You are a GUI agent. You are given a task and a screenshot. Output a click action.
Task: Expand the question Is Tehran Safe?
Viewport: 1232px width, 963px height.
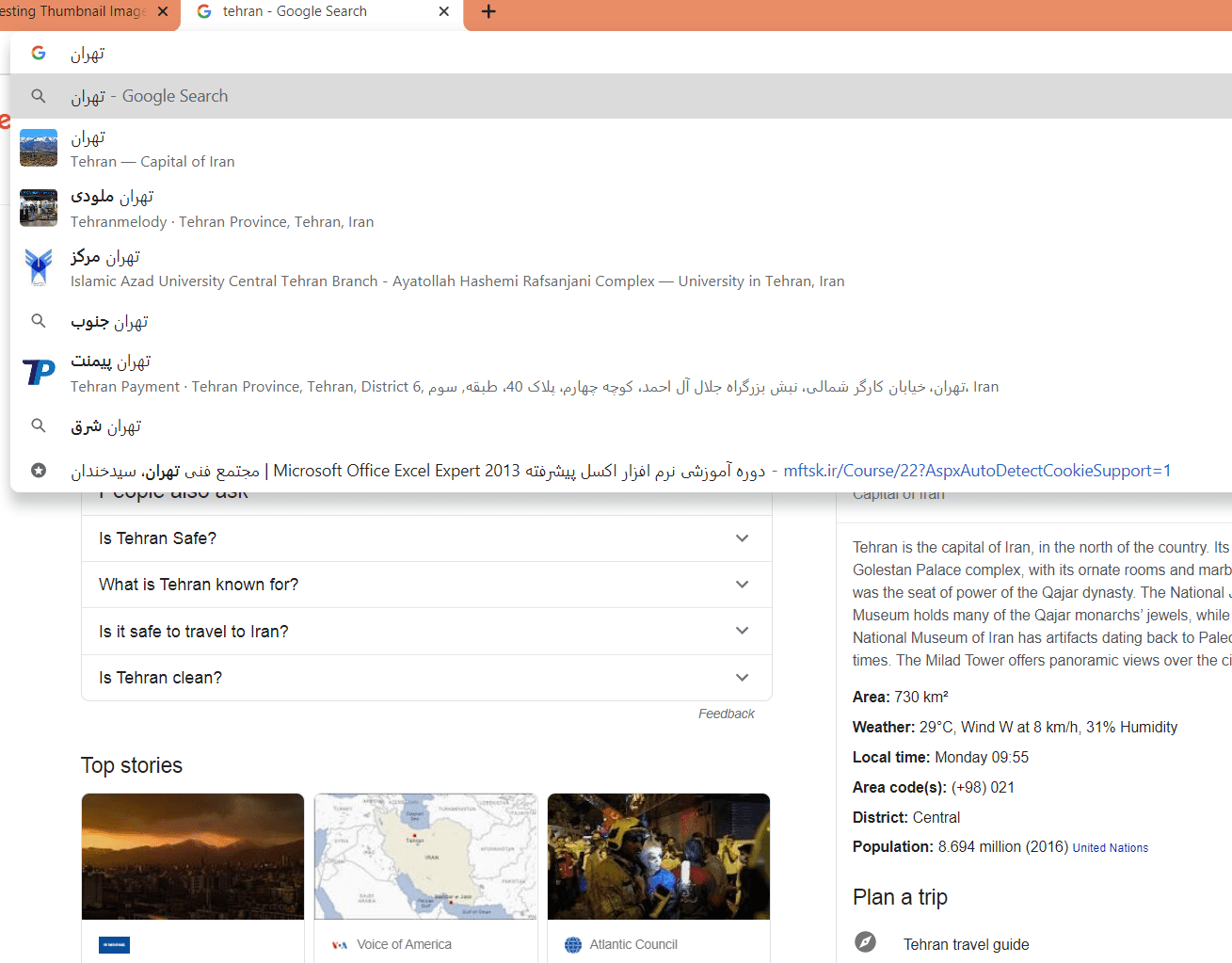[426, 538]
